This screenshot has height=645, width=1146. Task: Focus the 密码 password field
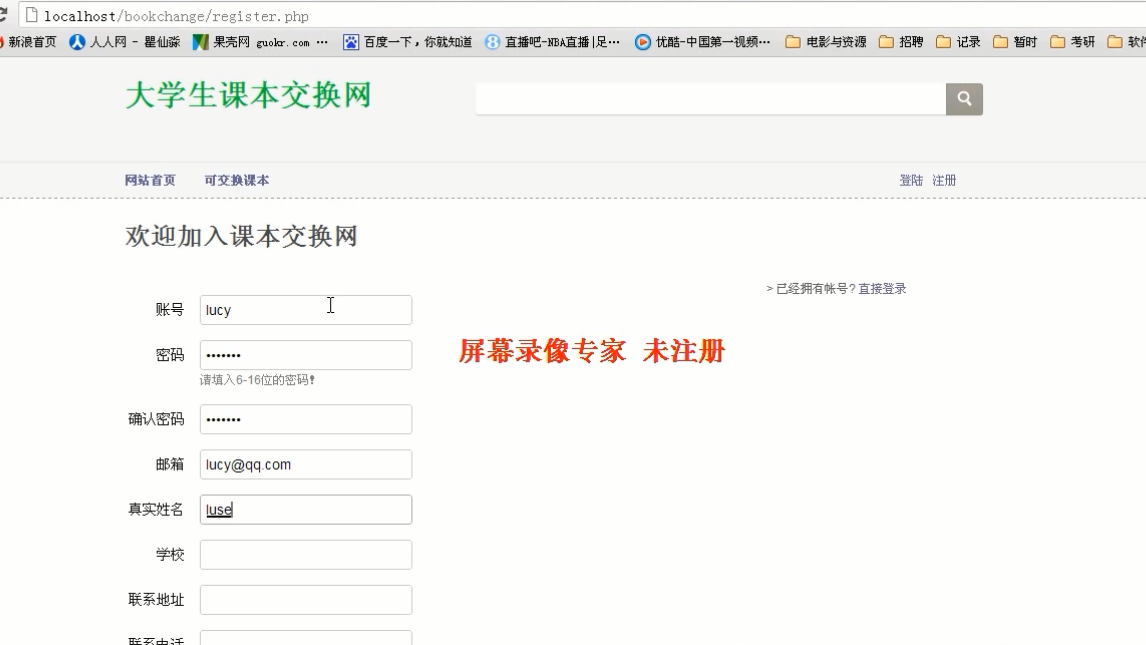click(x=306, y=355)
